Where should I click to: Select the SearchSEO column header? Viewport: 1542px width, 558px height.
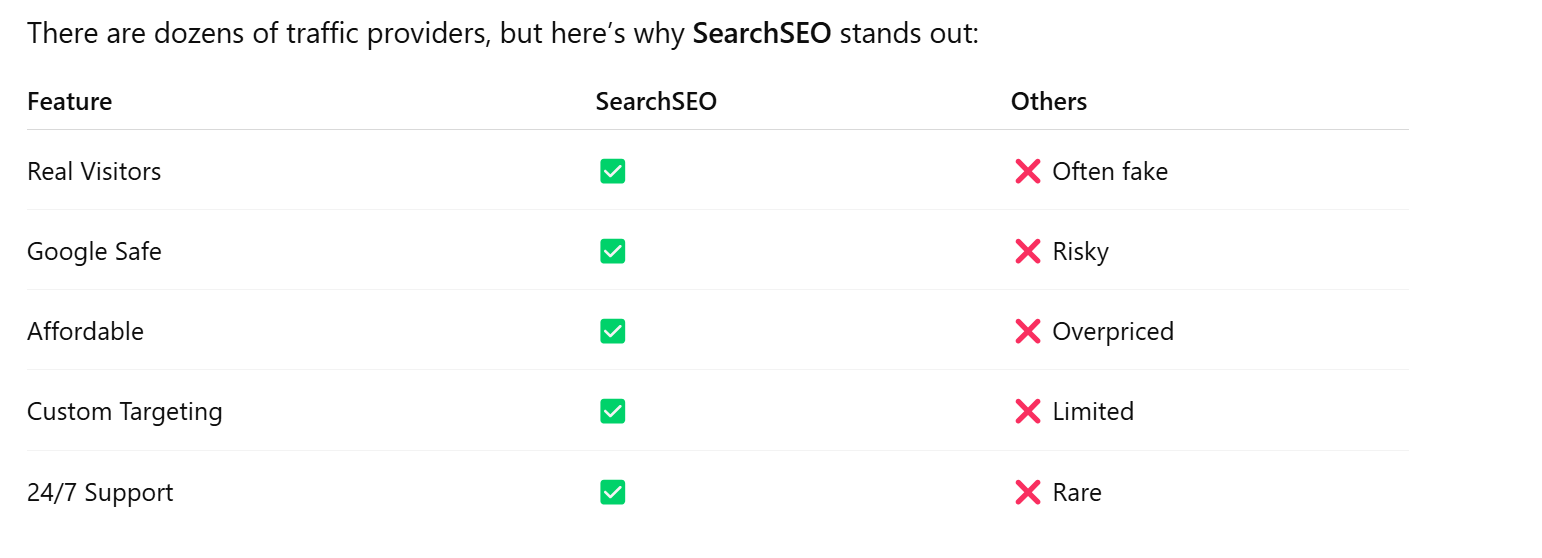coord(656,101)
